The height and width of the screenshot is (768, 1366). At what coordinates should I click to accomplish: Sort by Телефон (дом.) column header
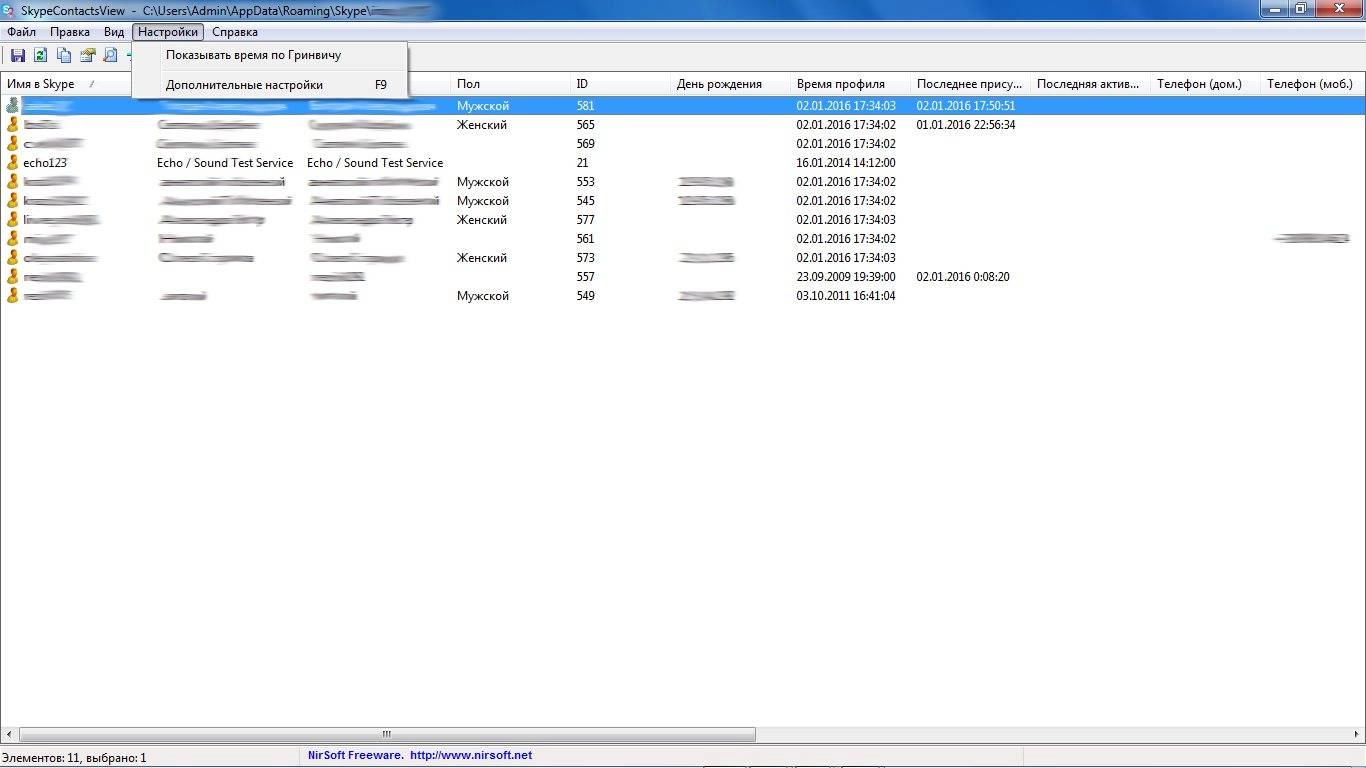1205,84
